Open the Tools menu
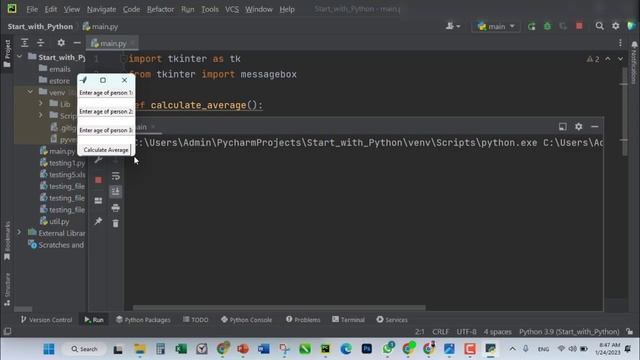This screenshot has height=360, width=640. click(209, 9)
